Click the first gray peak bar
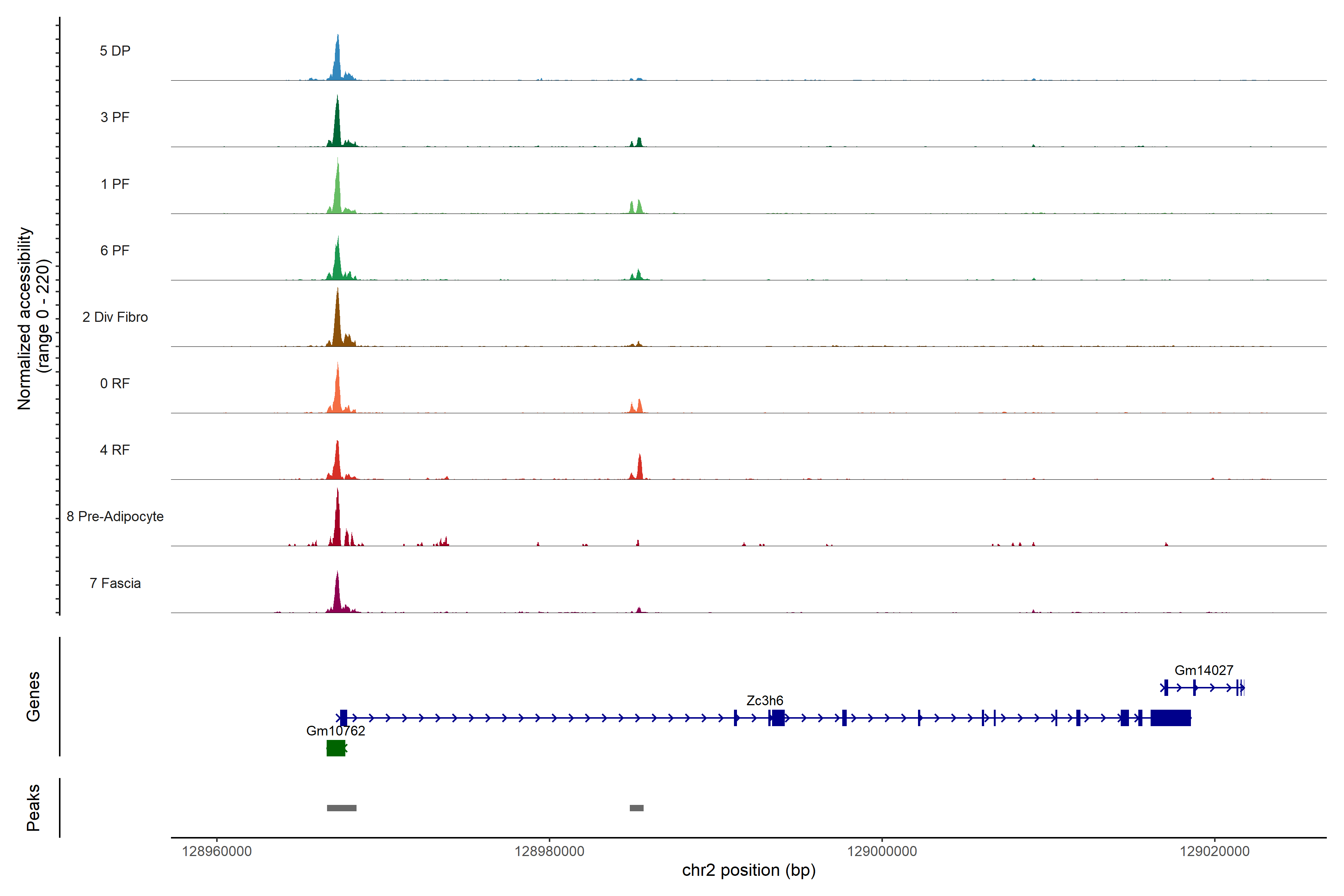 click(x=341, y=808)
